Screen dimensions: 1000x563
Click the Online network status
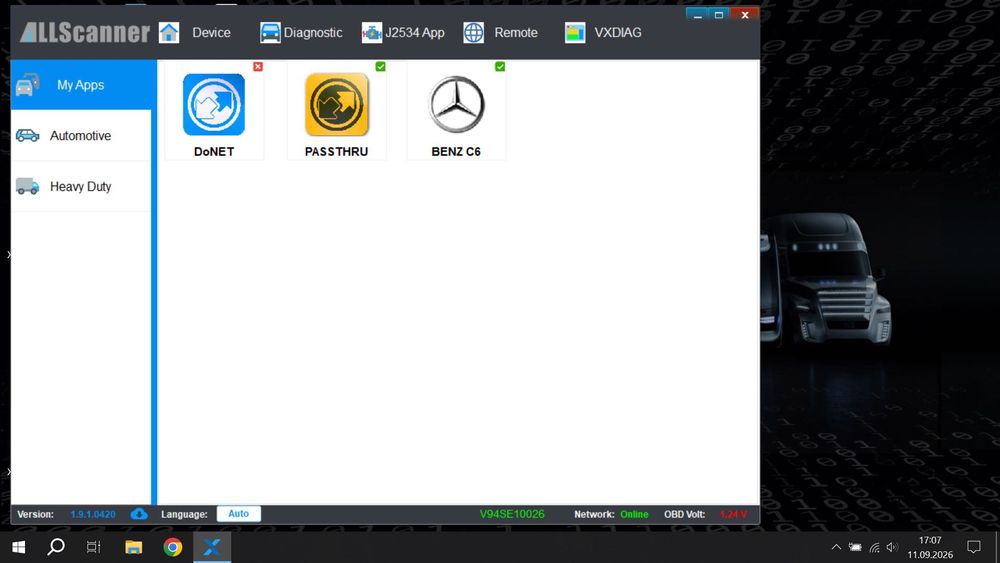[634, 514]
